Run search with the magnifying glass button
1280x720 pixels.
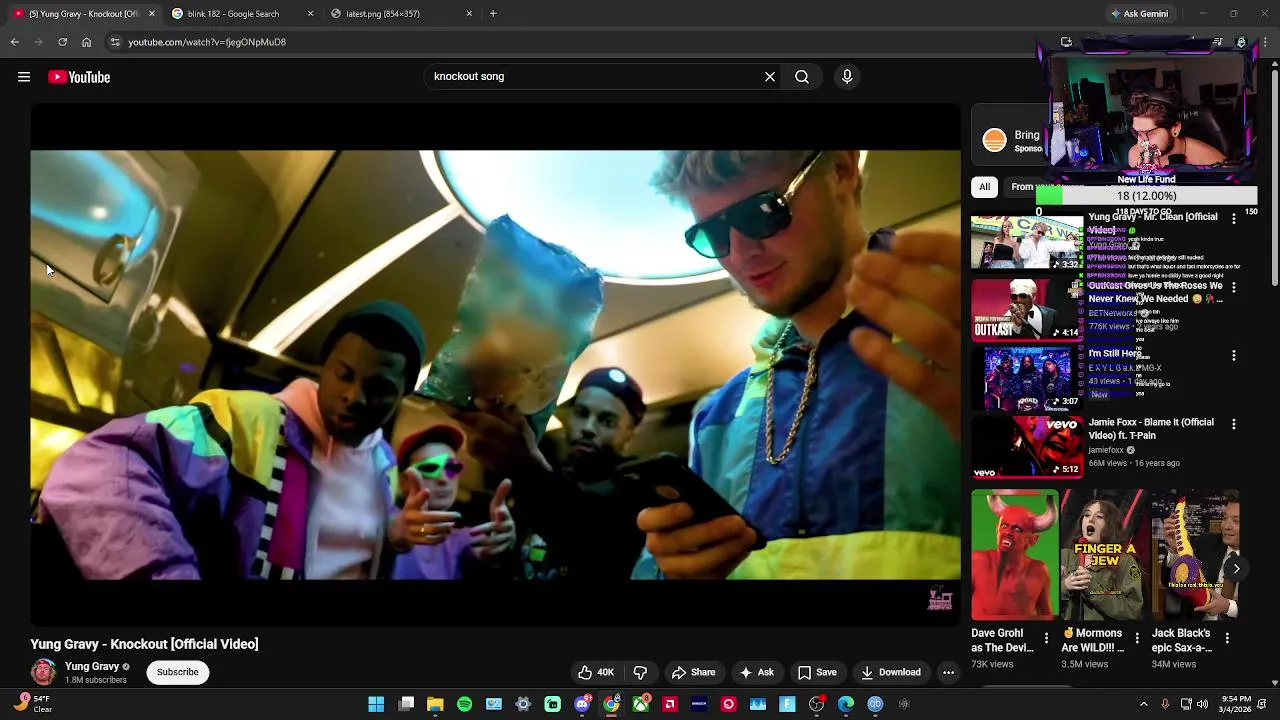point(802,77)
